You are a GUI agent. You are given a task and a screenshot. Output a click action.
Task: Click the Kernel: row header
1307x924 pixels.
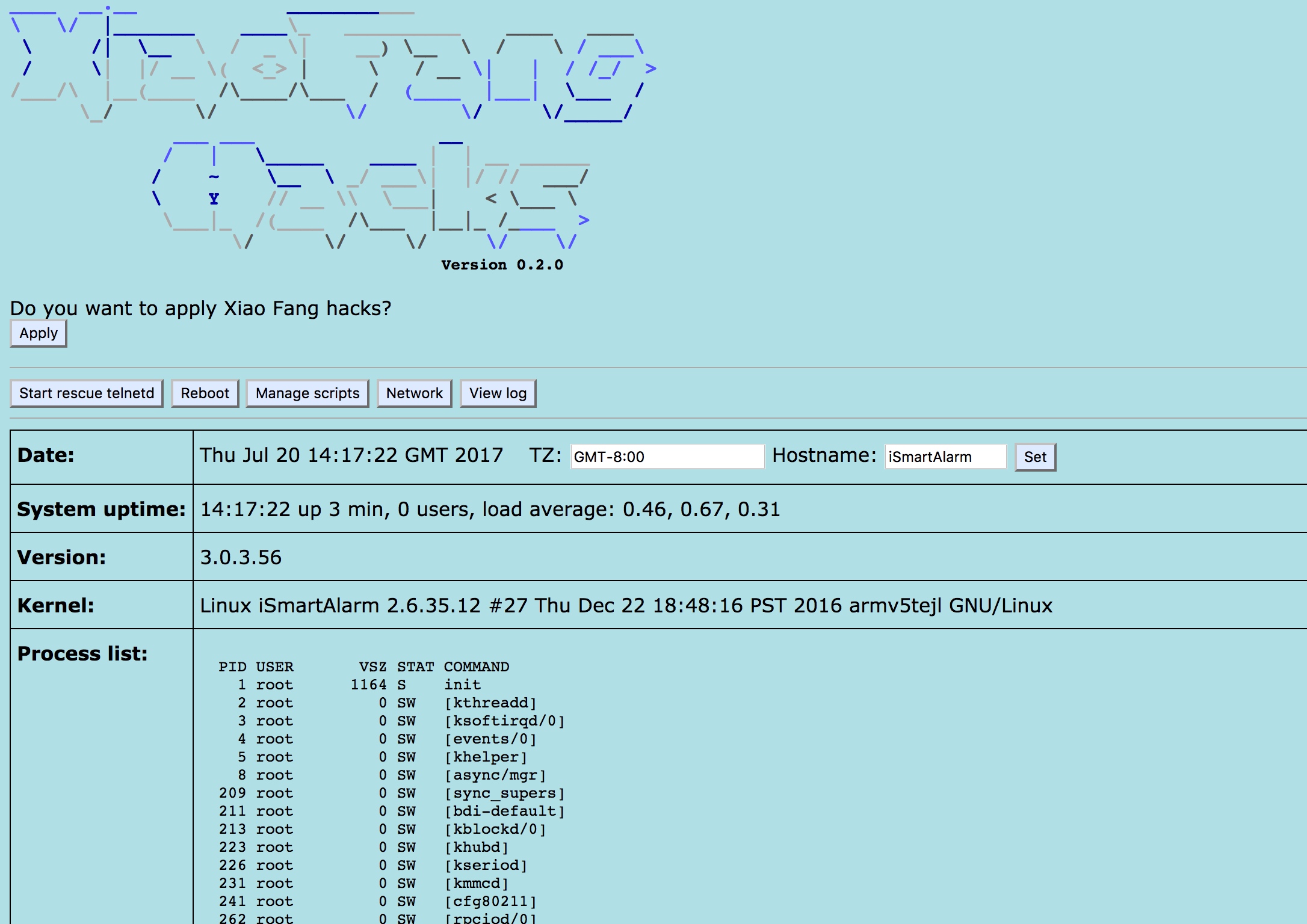[x=55, y=606]
